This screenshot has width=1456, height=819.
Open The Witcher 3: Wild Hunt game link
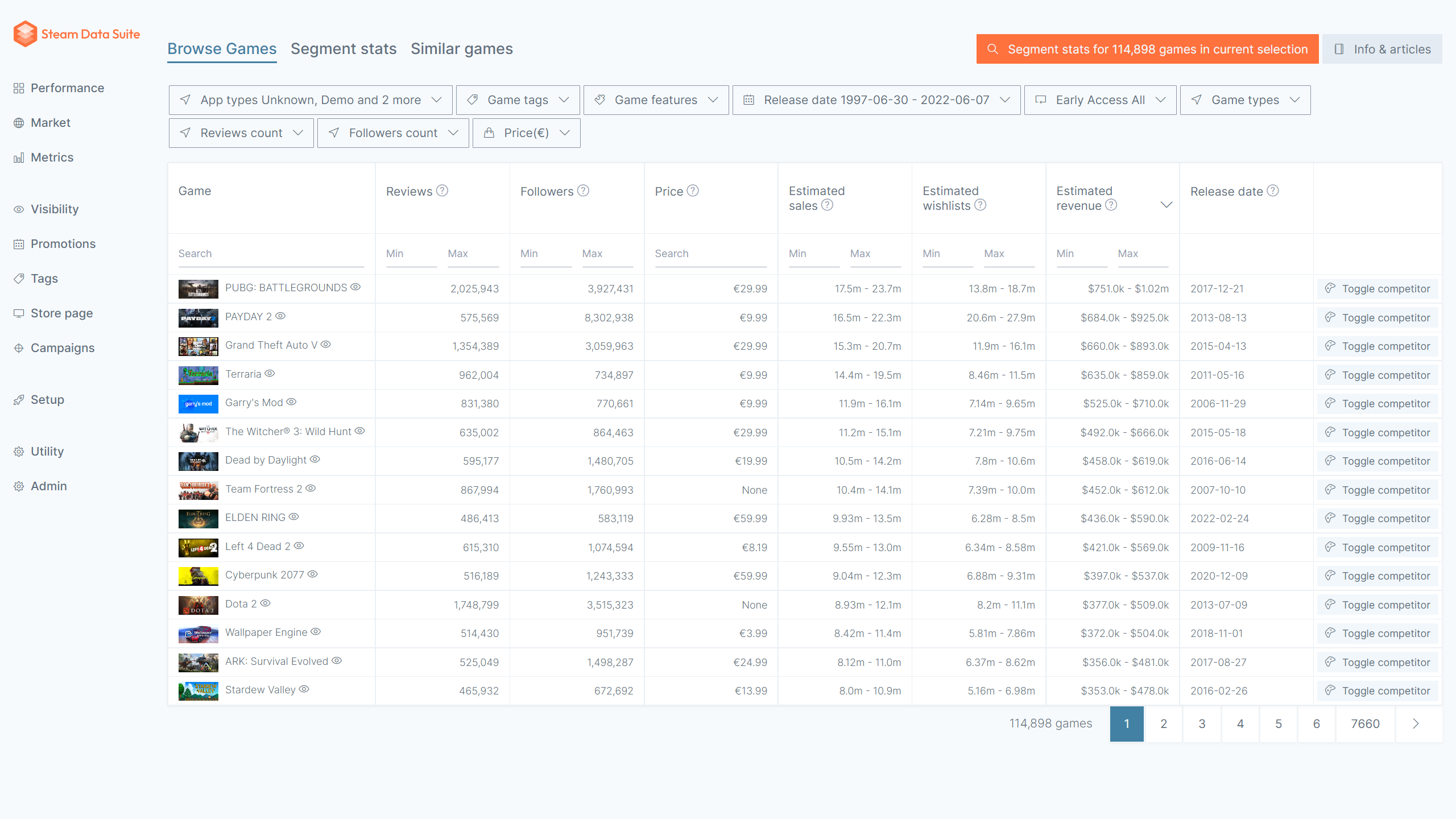click(288, 432)
